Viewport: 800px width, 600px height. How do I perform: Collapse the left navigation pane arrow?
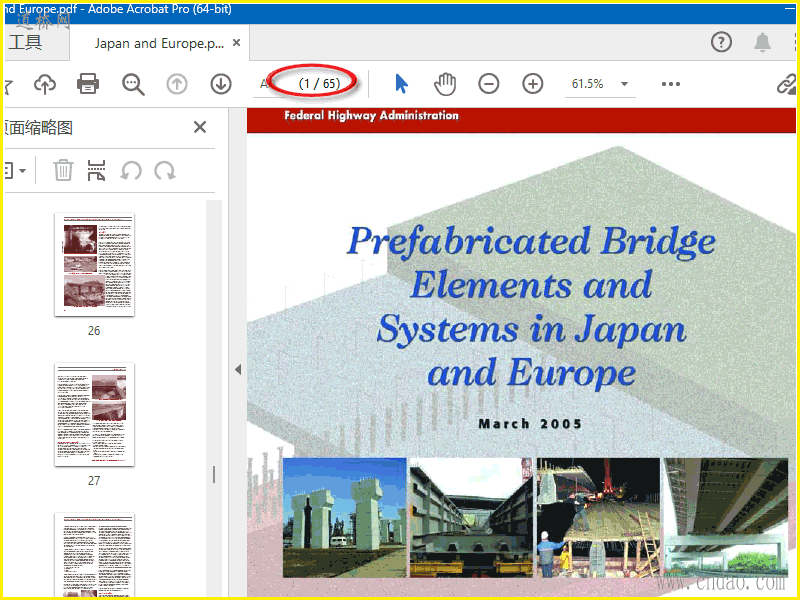238,369
